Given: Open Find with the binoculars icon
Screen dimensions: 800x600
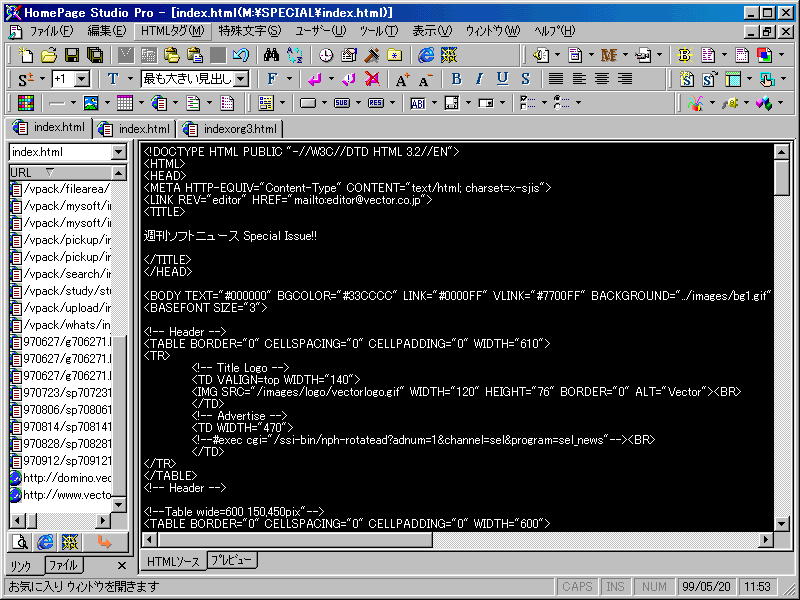Looking at the screenshot, I should point(271,55).
